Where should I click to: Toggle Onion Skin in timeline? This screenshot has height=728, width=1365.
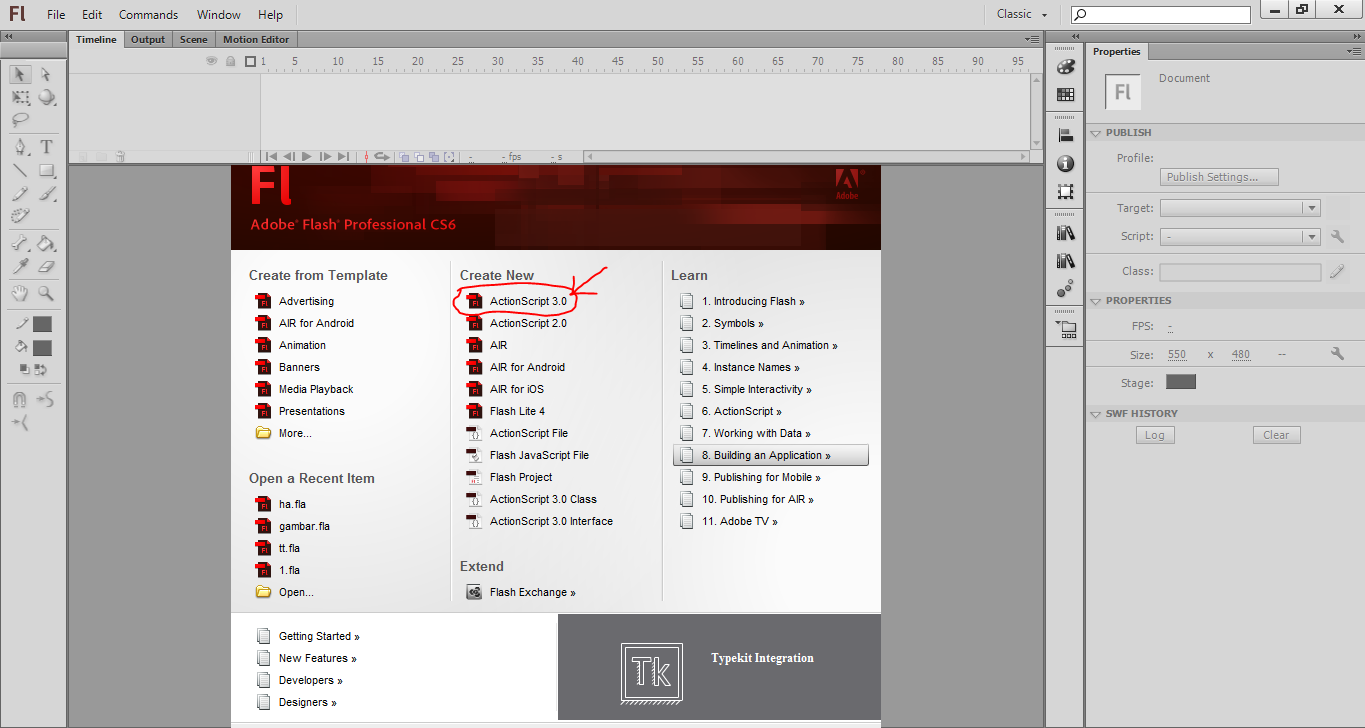[x=405, y=157]
